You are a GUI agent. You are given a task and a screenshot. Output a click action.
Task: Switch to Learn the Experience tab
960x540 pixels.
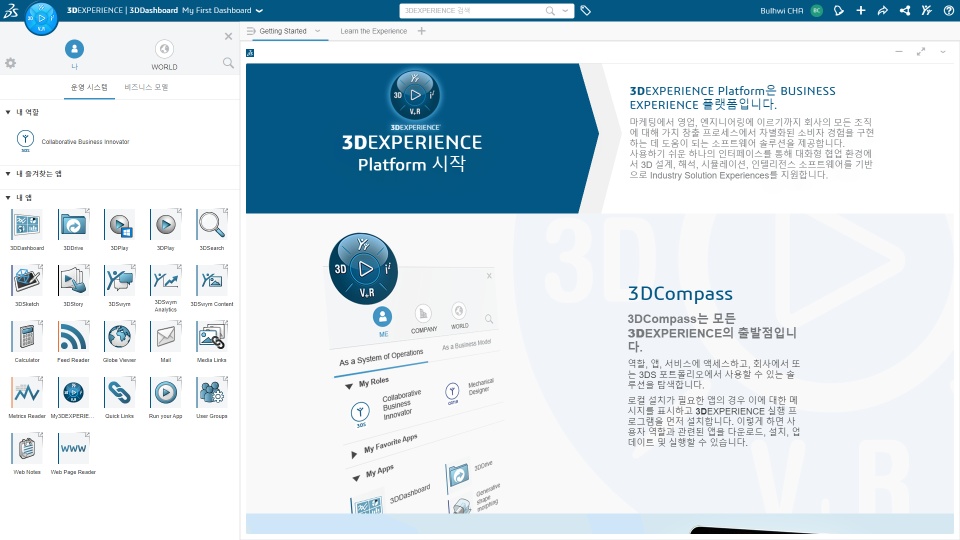point(373,31)
